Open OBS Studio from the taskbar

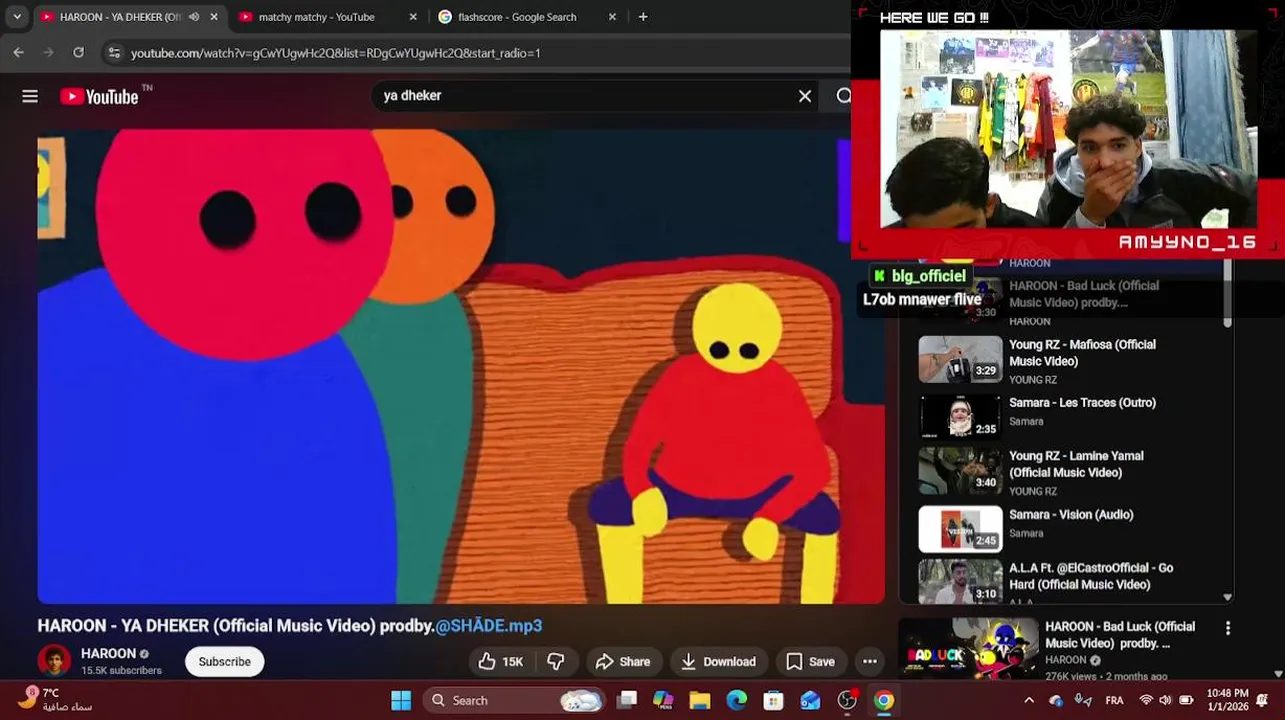coord(847,700)
